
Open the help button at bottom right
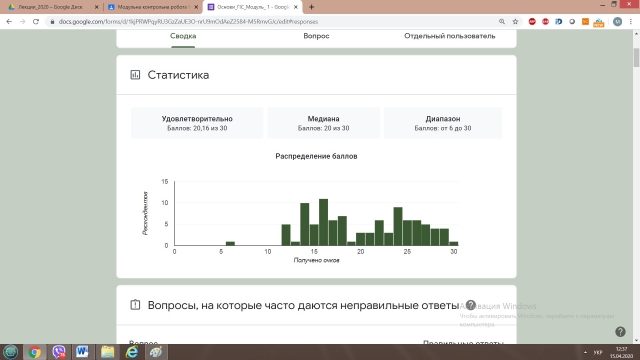click(x=620, y=332)
